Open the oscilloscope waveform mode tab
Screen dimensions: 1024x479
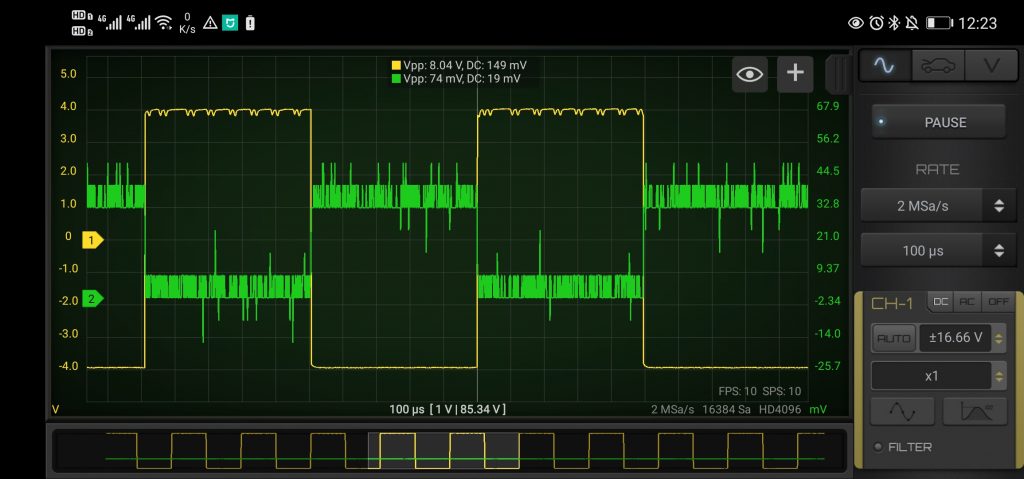point(885,65)
